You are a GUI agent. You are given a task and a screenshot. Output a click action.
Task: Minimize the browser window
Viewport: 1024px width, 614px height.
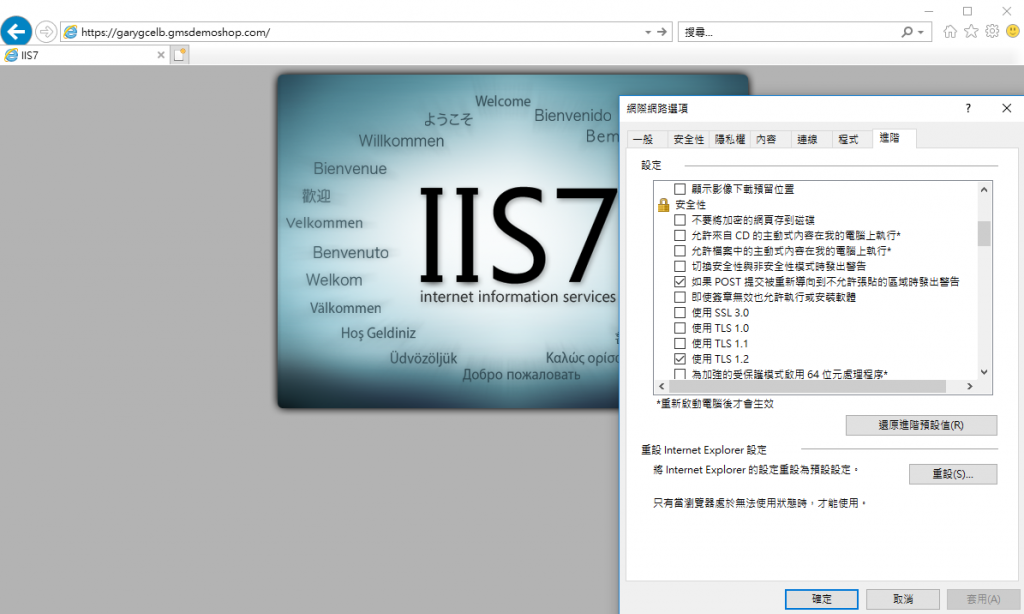[x=929, y=11]
